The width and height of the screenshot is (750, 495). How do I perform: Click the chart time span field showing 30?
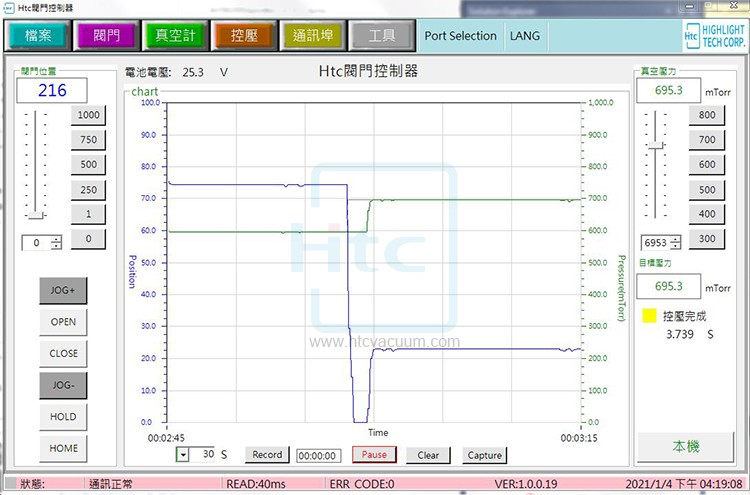[202, 455]
